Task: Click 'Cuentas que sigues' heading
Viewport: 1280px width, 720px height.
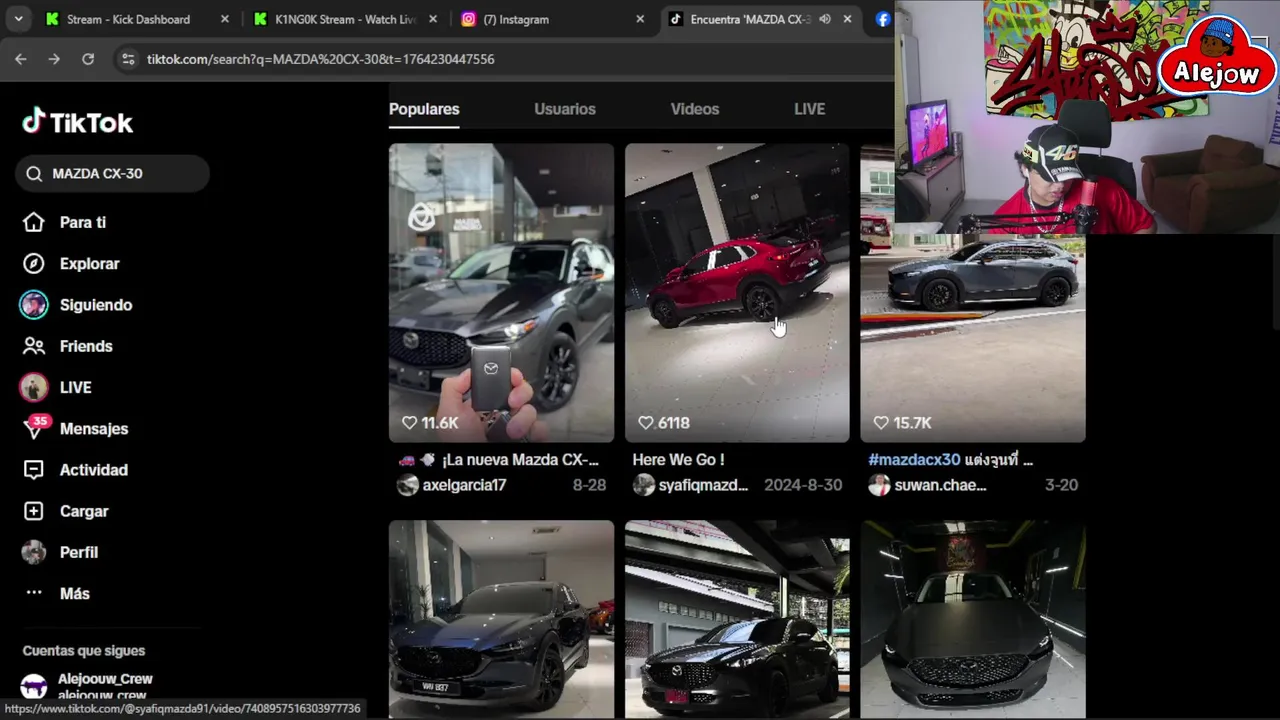Action: (84, 651)
